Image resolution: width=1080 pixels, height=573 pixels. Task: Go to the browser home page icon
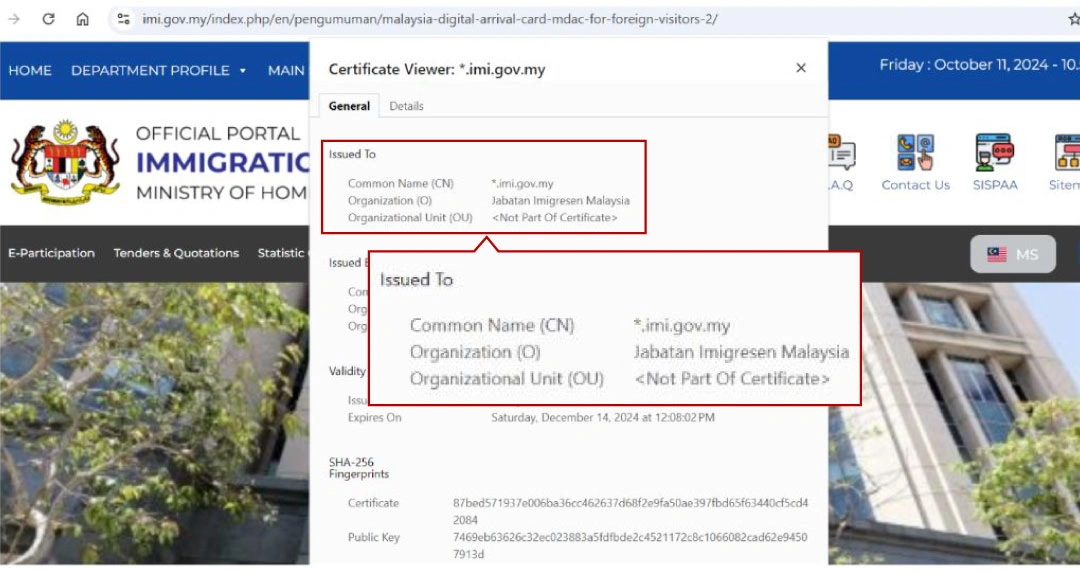pyautogui.click(x=83, y=19)
